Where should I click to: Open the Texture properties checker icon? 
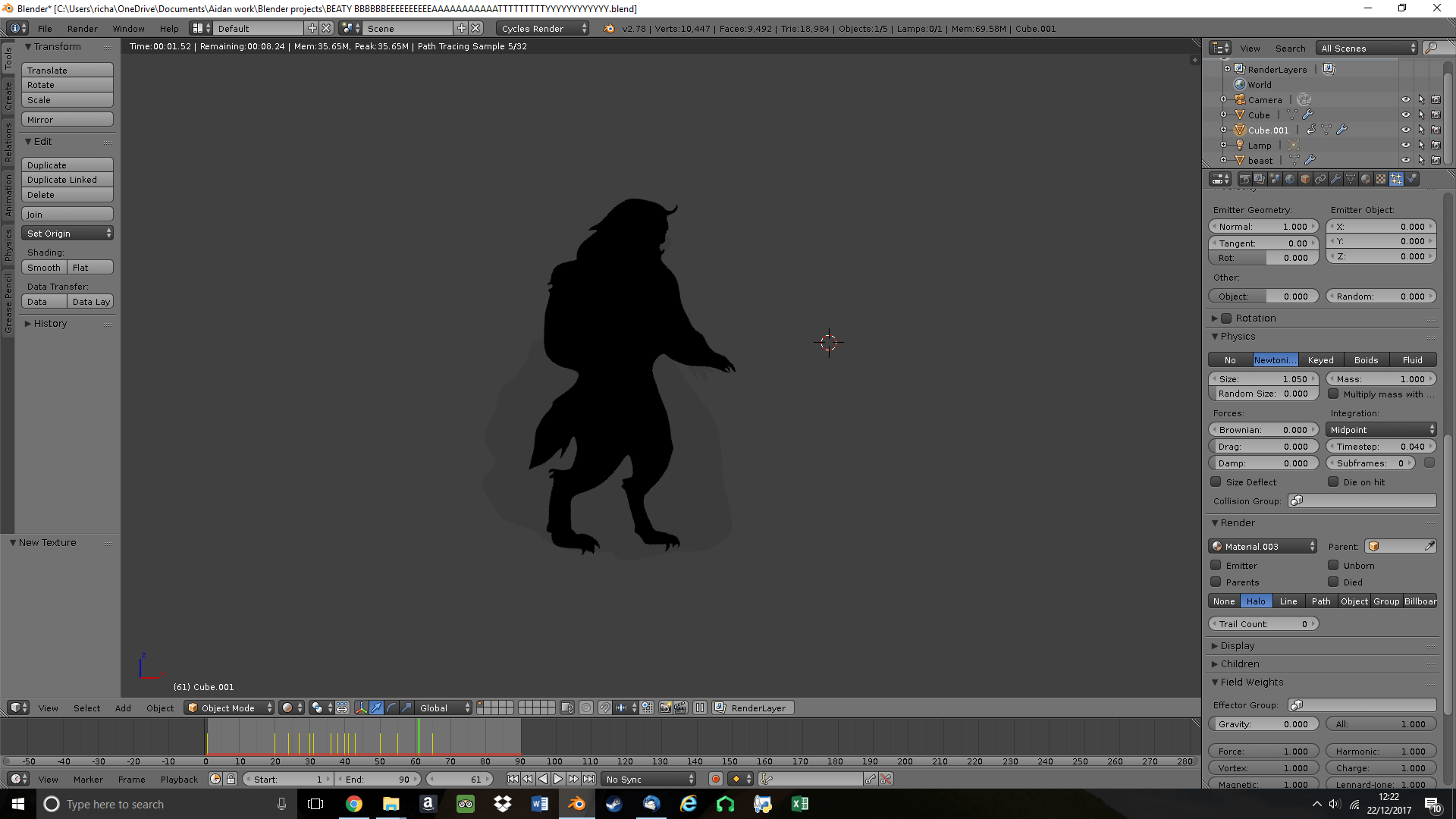tap(1380, 179)
